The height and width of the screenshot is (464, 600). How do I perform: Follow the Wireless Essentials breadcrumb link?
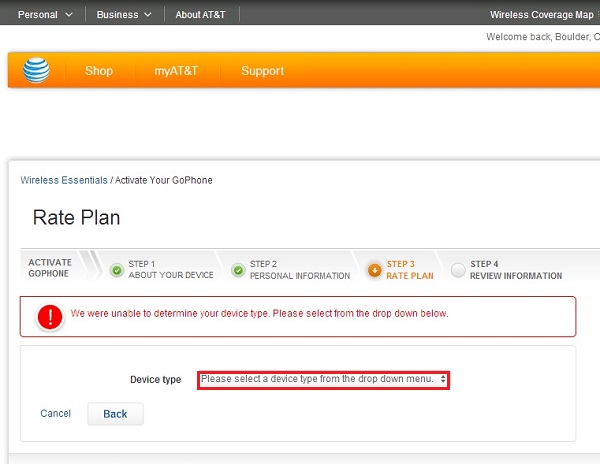tap(64, 180)
